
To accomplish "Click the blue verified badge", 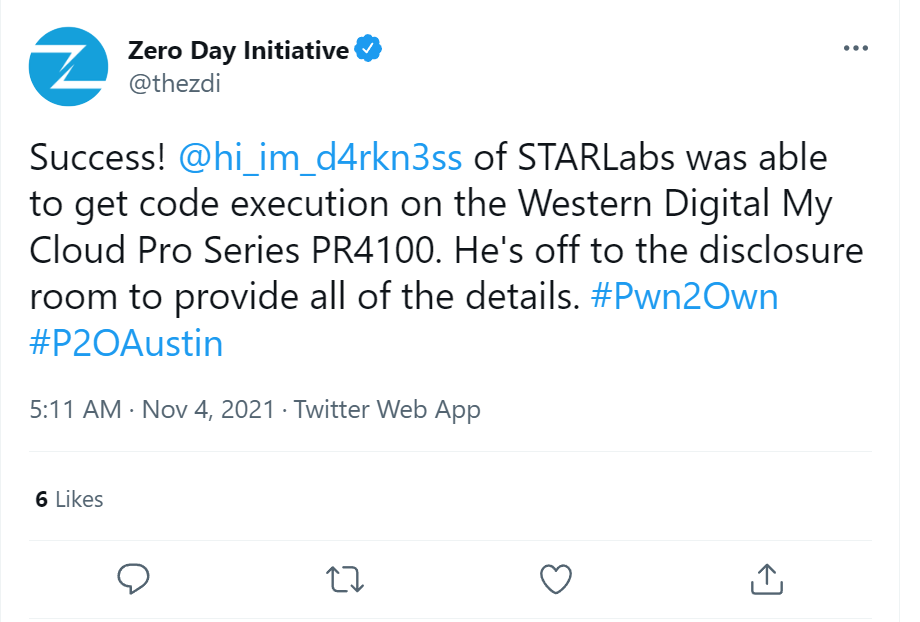I will point(369,47).
